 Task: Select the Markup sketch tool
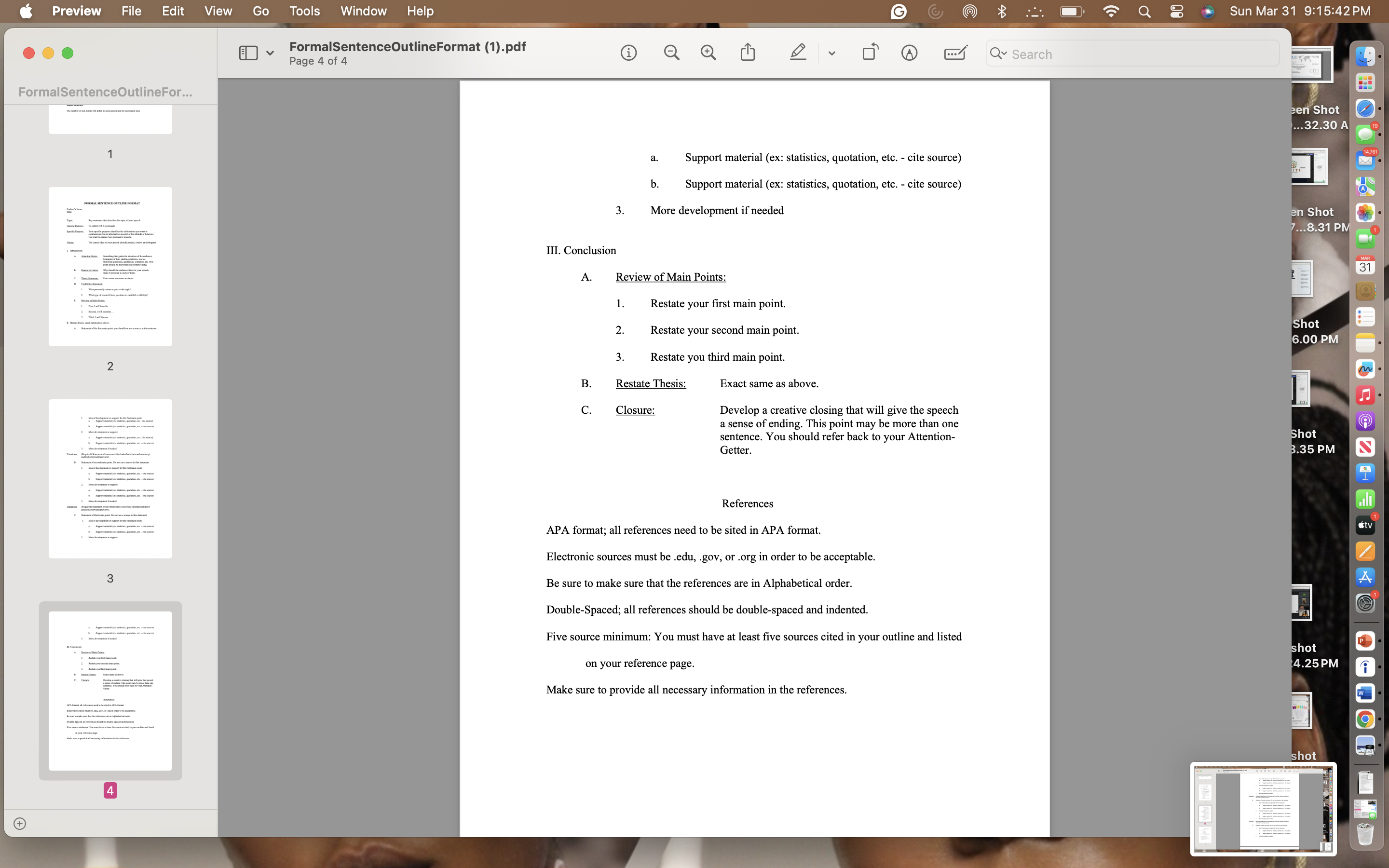[909, 53]
